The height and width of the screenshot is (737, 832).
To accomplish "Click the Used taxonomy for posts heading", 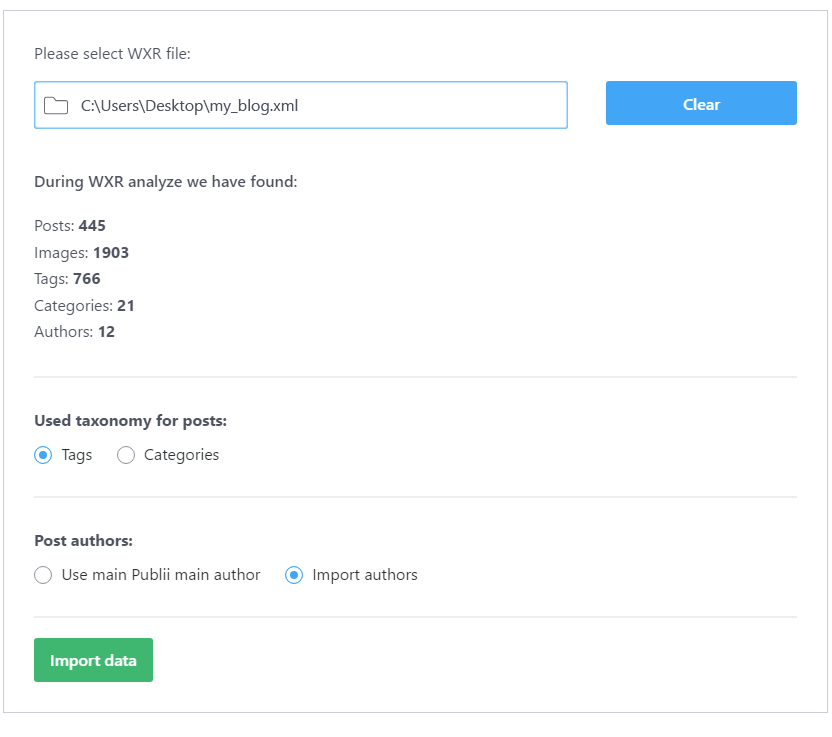I will (x=130, y=421).
